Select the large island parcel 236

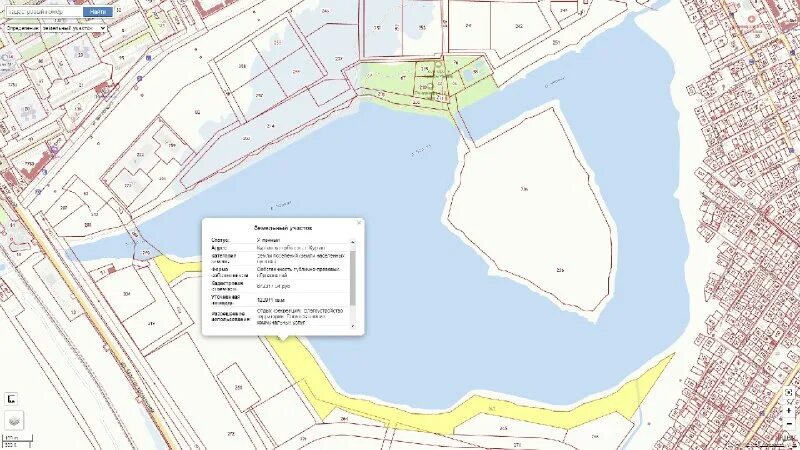(531, 209)
